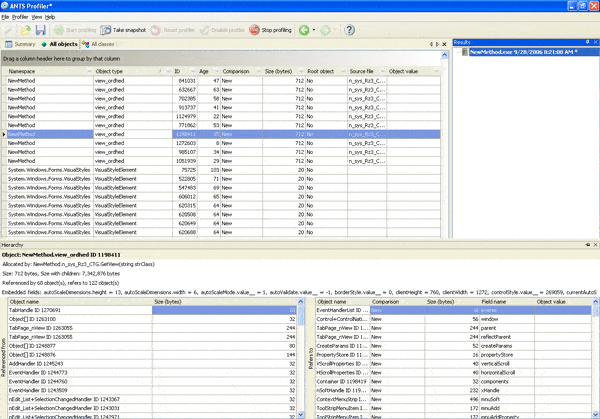
Task: Click the Take snapshot button label
Action: (x=129, y=30)
